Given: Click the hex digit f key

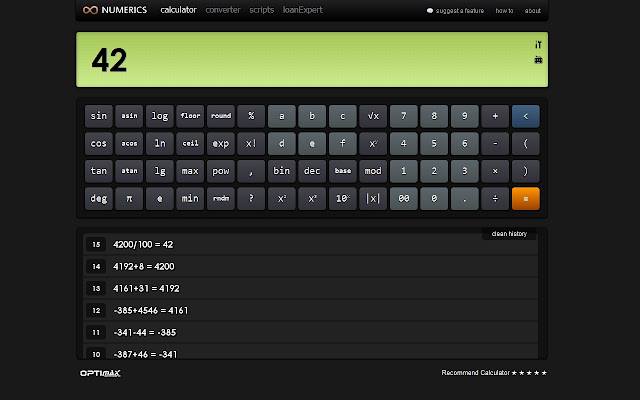Looking at the screenshot, I should point(343,144).
